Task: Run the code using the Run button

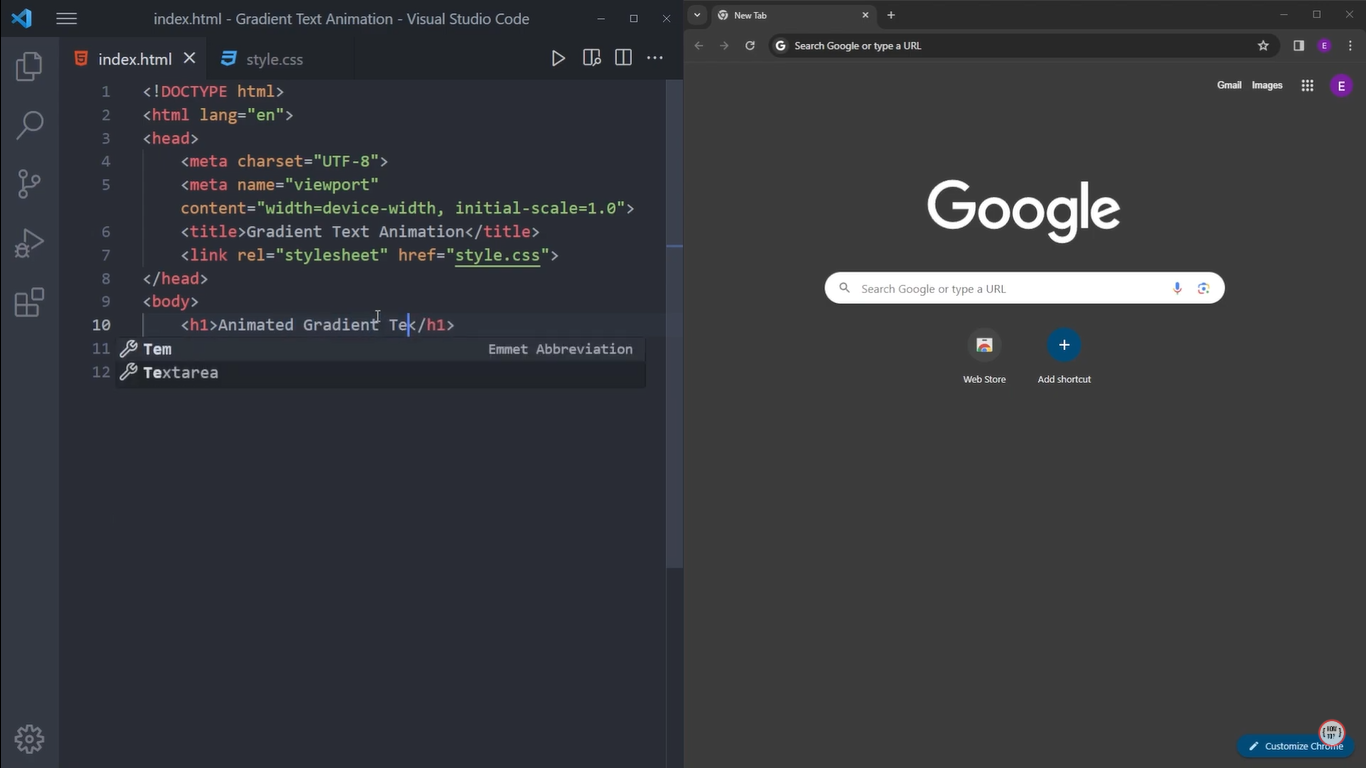Action: pos(558,58)
